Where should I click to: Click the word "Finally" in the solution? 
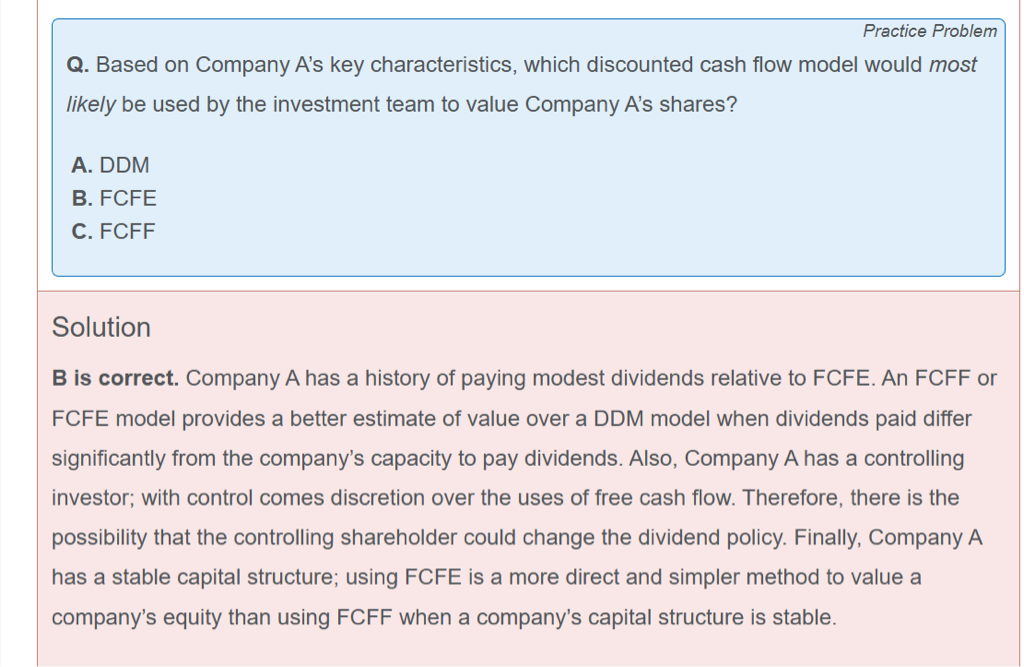829,537
